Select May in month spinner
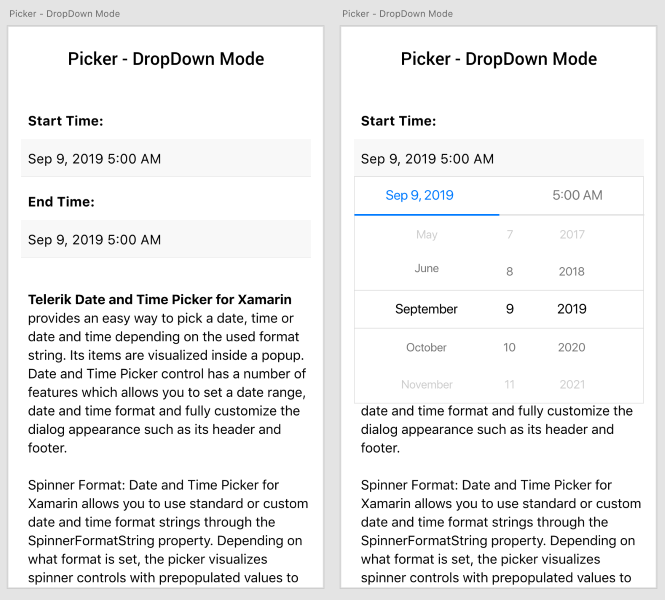Image resolution: width=665 pixels, height=600 pixels. [427, 234]
